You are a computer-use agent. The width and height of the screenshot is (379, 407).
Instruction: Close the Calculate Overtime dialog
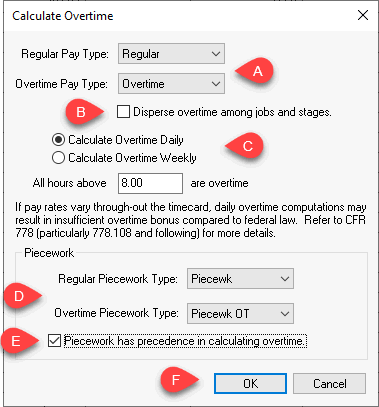(363, 15)
